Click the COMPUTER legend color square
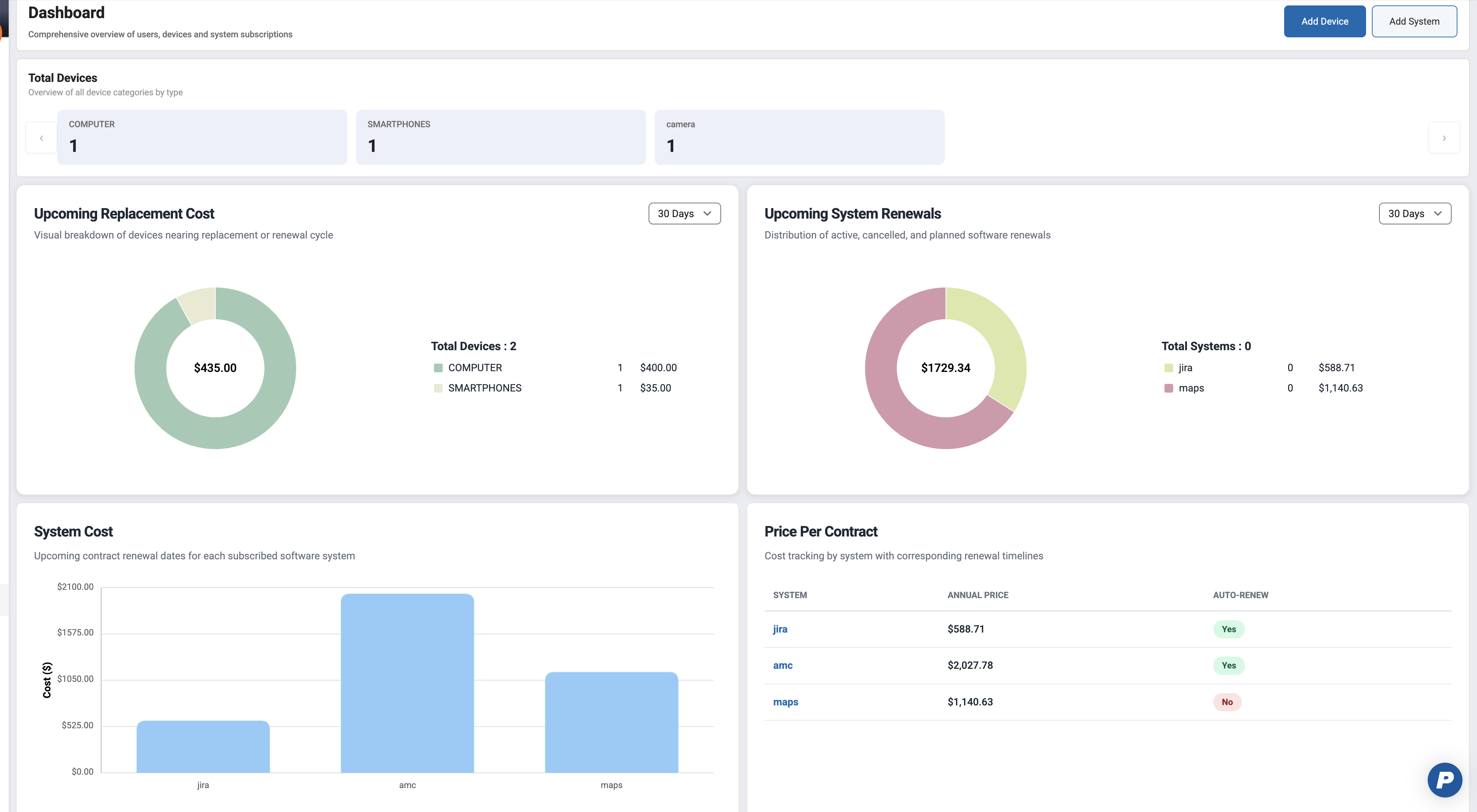1477x812 pixels. click(438, 368)
